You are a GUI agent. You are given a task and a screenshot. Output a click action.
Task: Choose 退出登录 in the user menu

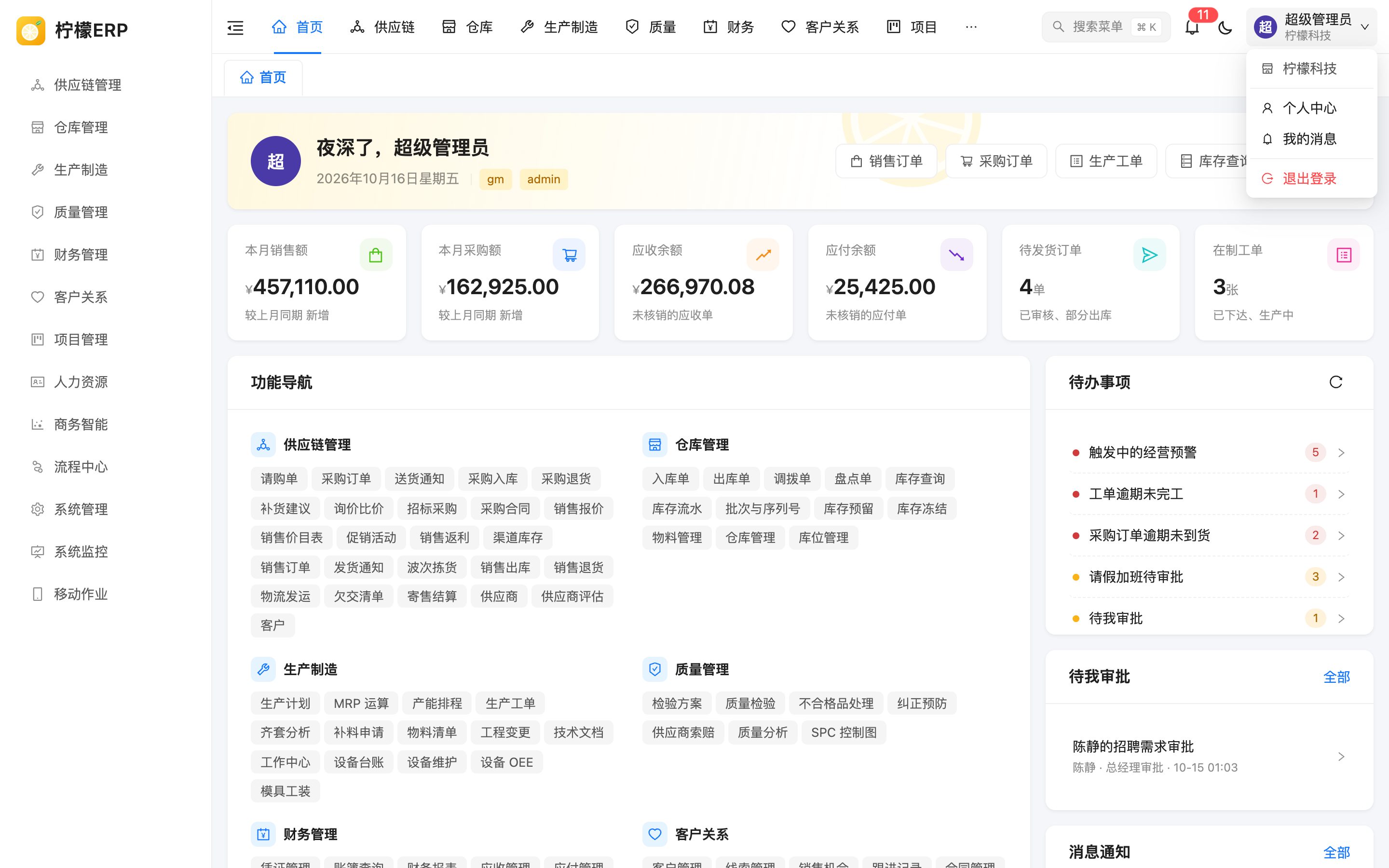click(1311, 178)
